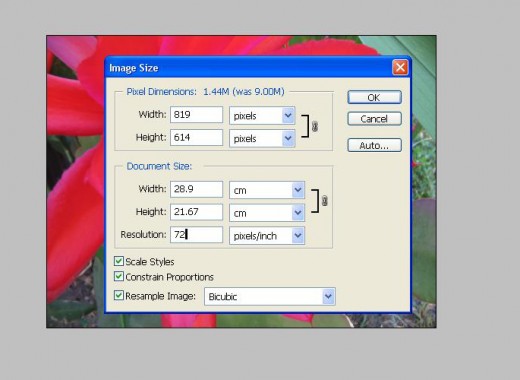
Task: Open the pixel Height units dropdown
Action: tap(262, 138)
